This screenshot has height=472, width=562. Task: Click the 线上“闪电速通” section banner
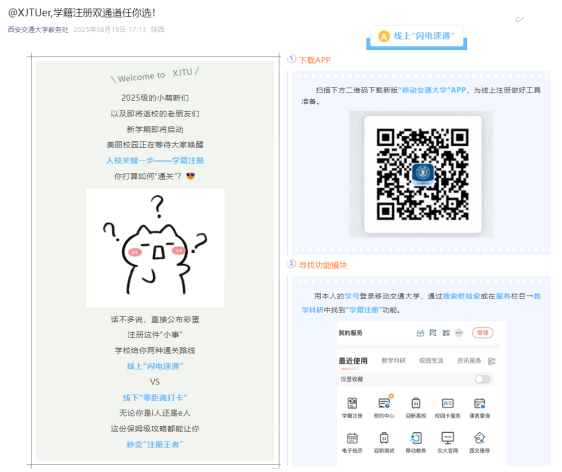coord(416,37)
